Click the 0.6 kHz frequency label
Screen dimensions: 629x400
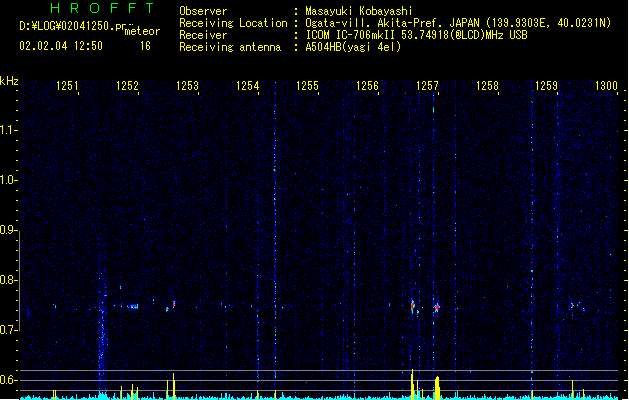point(8,380)
